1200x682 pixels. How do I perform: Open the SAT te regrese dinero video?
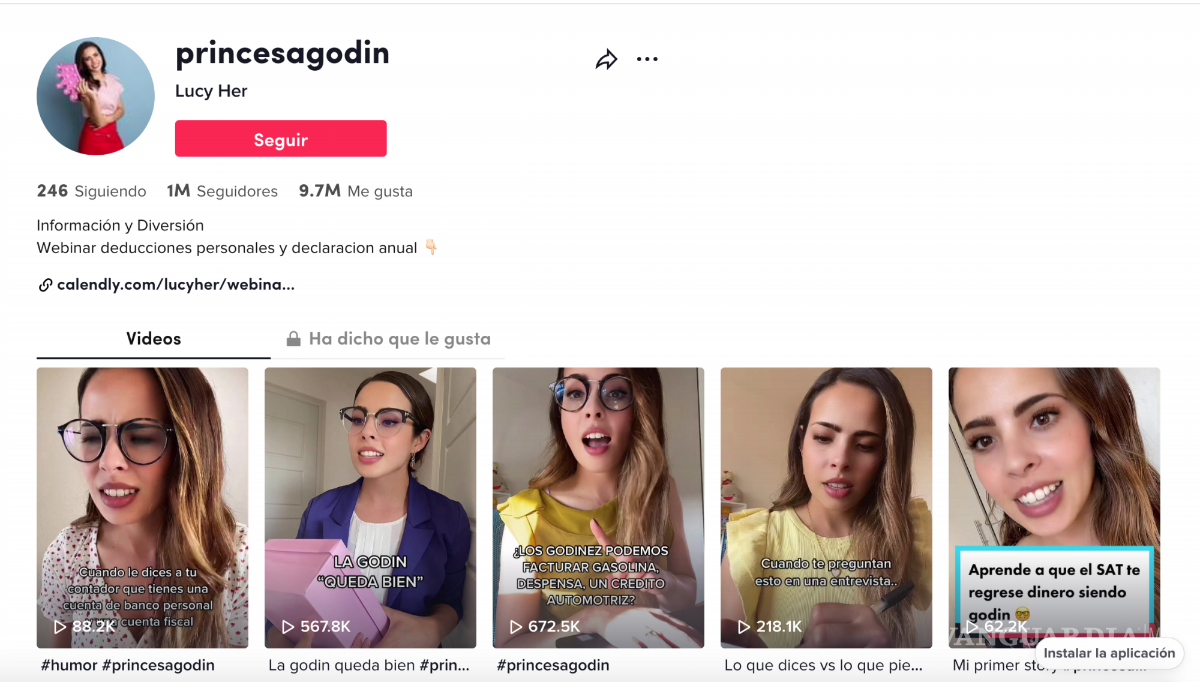[x=1054, y=507]
